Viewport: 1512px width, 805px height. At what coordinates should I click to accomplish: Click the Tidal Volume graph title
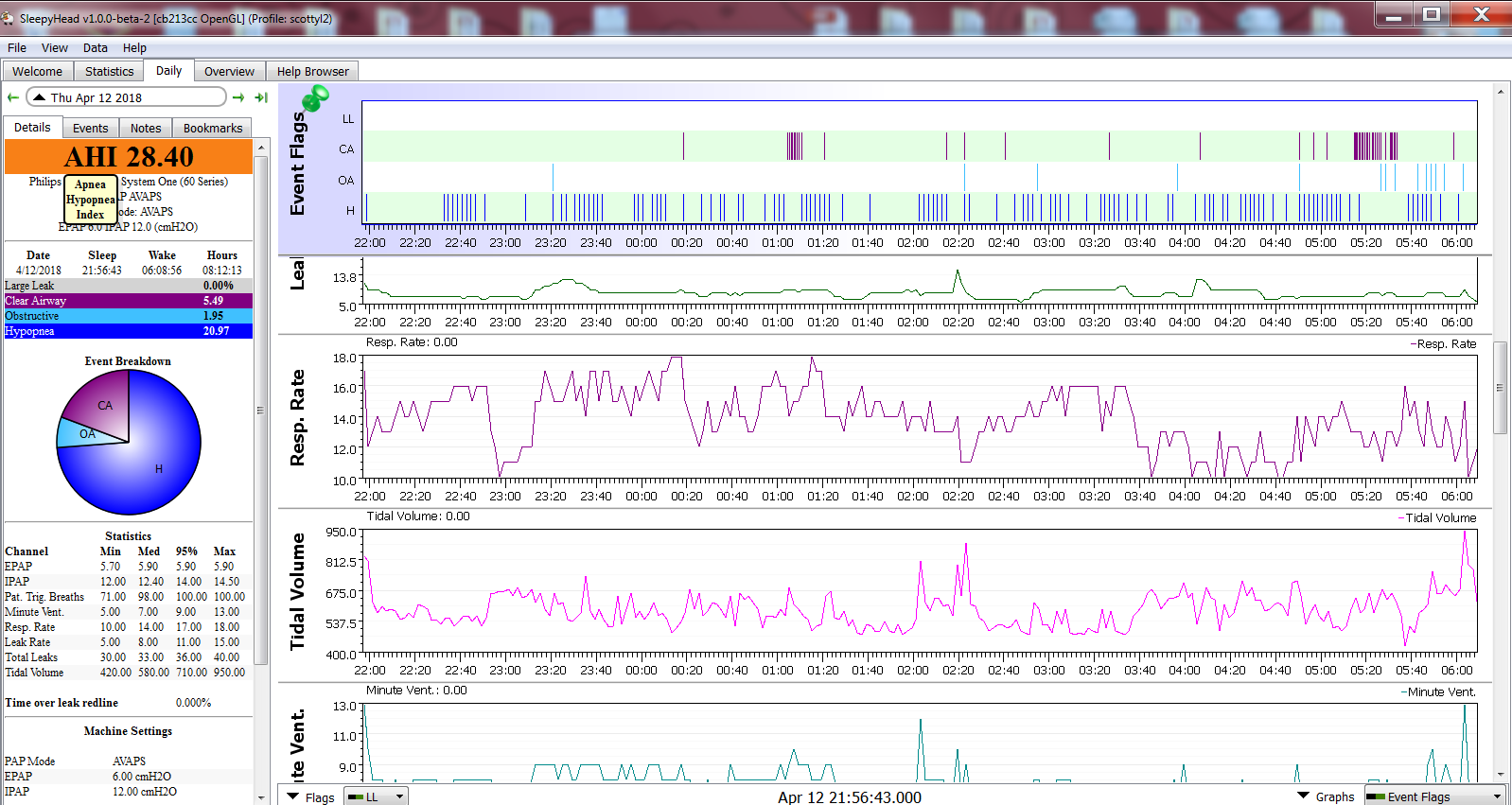point(297,591)
